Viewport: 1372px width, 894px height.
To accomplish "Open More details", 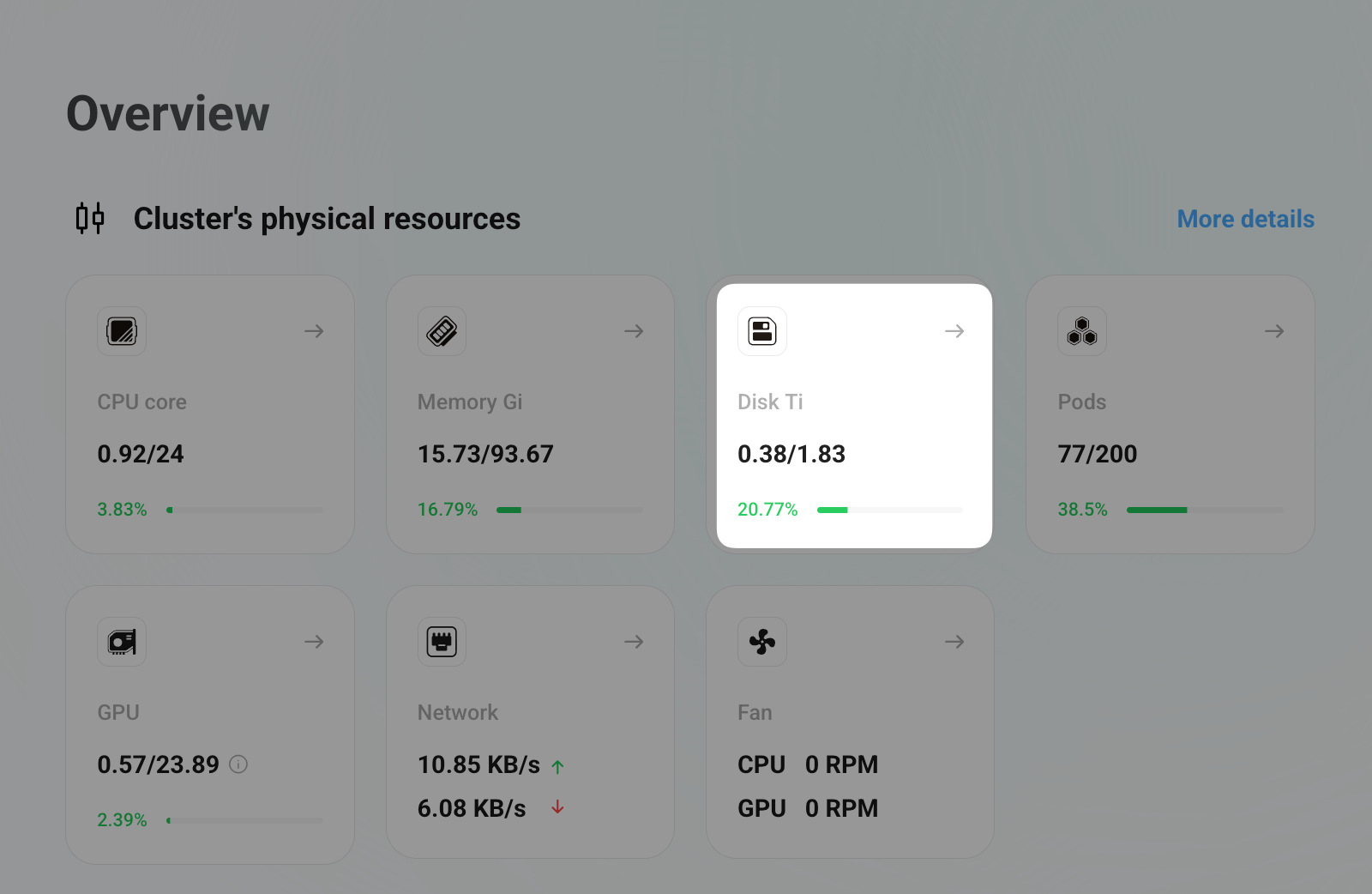I will [x=1244, y=219].
